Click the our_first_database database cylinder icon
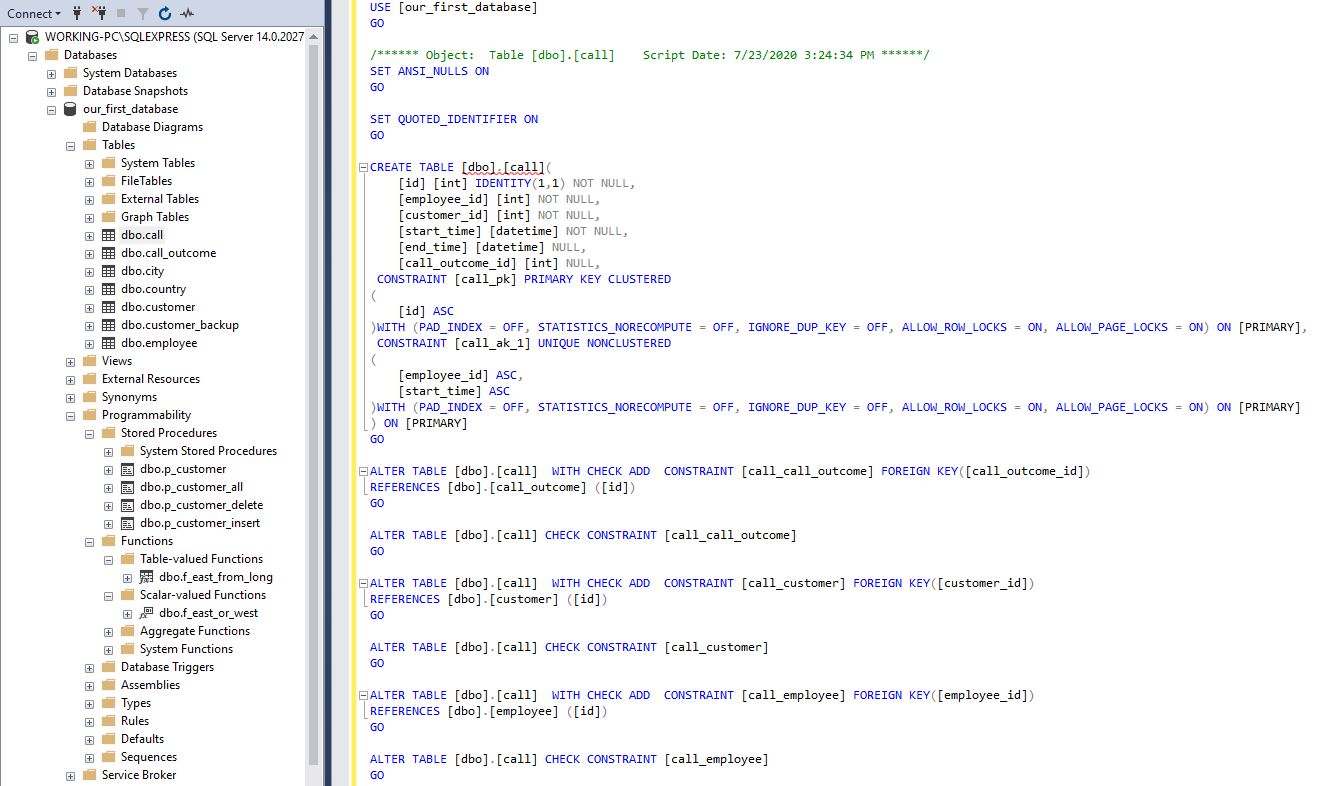This screenshot has width=1319, height=786. point(69,109)
